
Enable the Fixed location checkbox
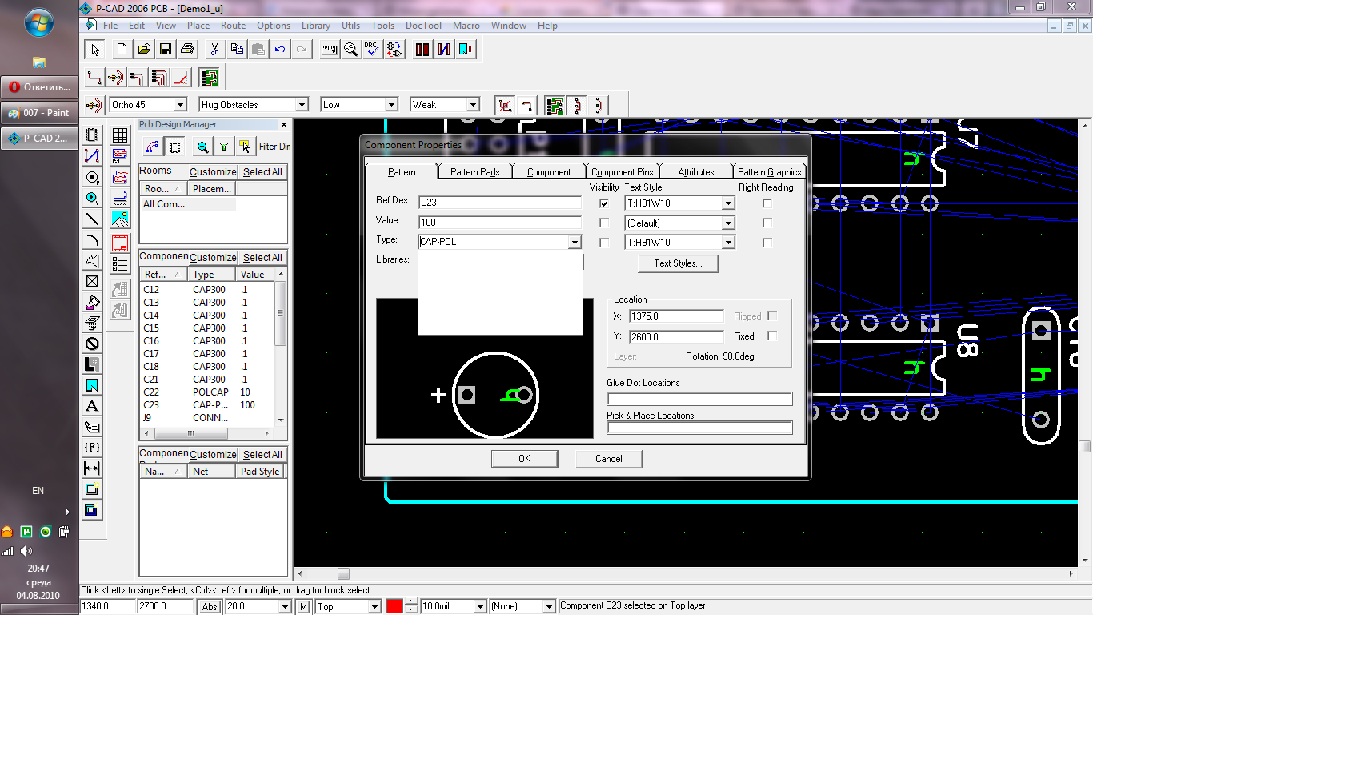(771, 336)
